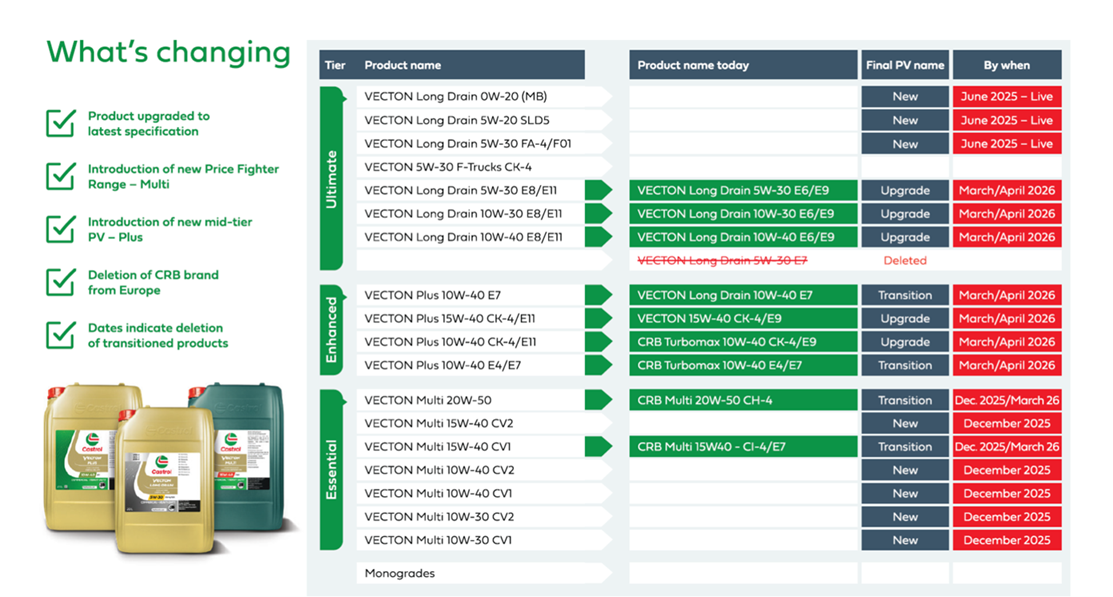Screen dimensions: 1113x597
Task: Click 'December 2025' for VECTON Multi 10W-30 CV1
Action: pos(1007,540)
